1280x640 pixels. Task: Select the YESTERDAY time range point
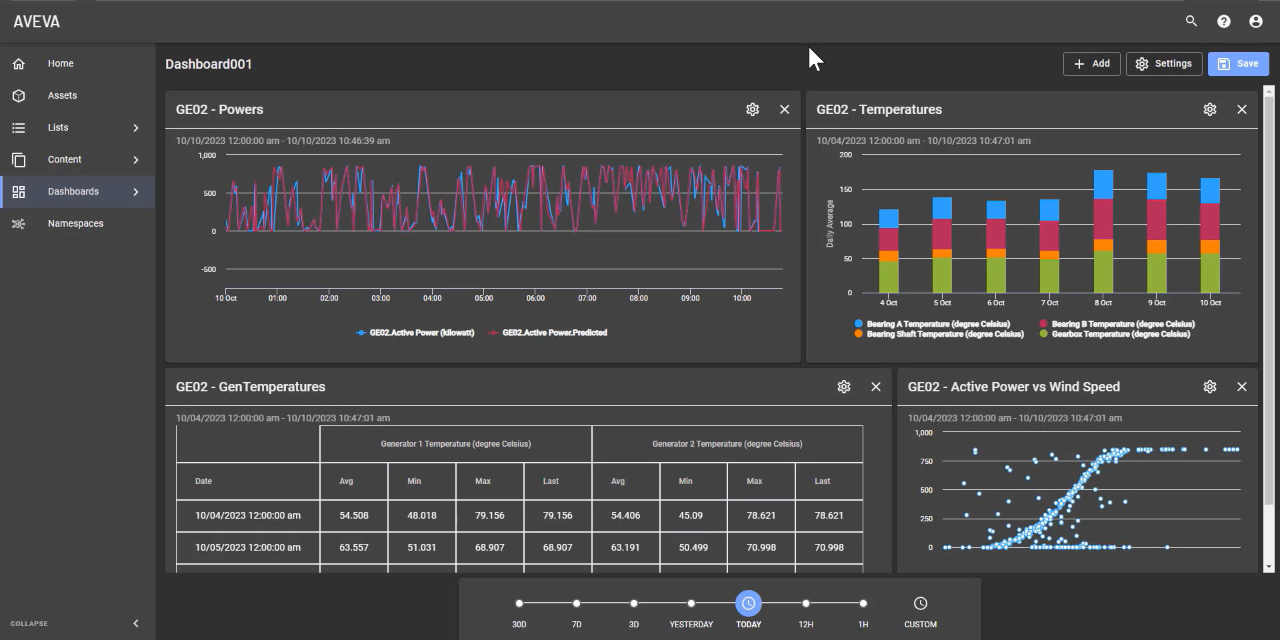click(691, 603)
